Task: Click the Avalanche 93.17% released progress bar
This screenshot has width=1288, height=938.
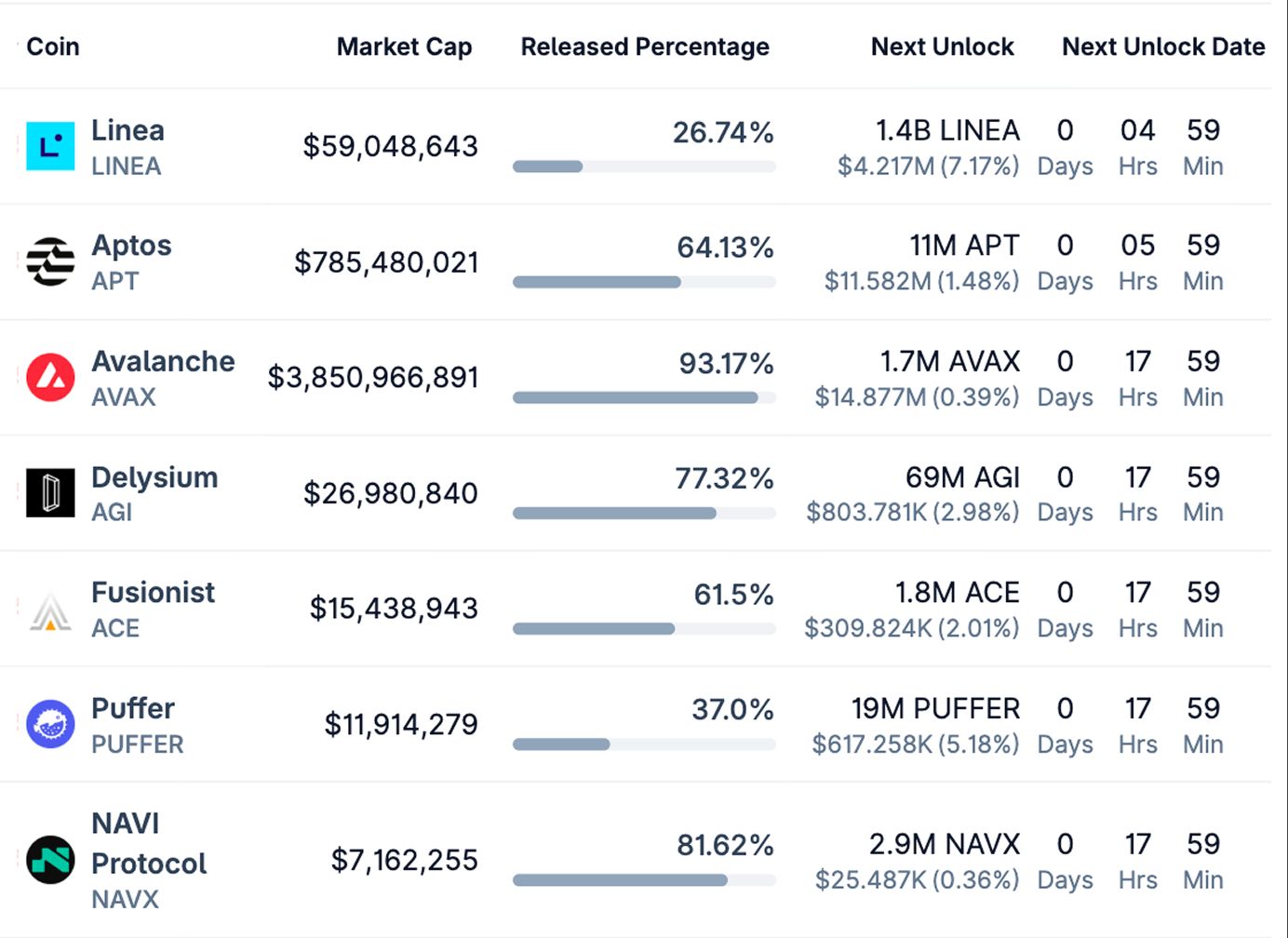Action: (x=644, y=397)
